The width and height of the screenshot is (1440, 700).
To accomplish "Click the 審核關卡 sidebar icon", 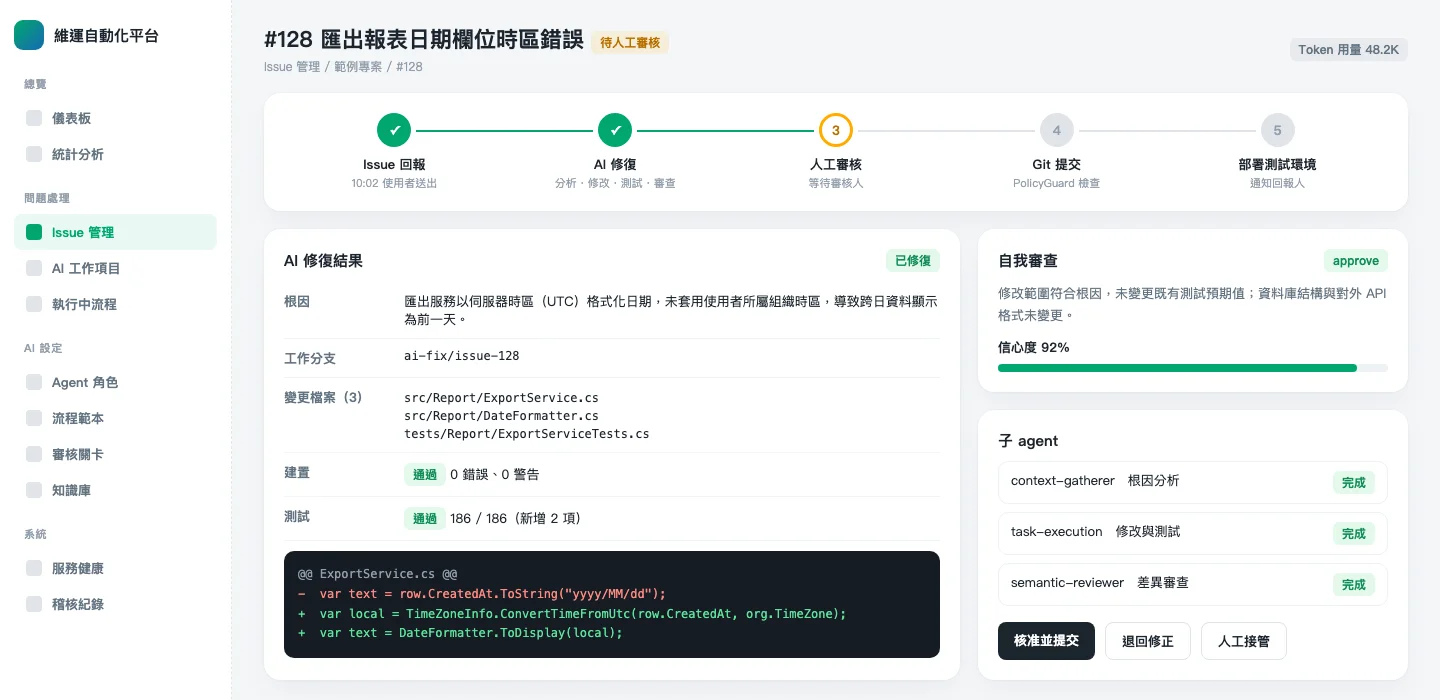I will (34, 454).
